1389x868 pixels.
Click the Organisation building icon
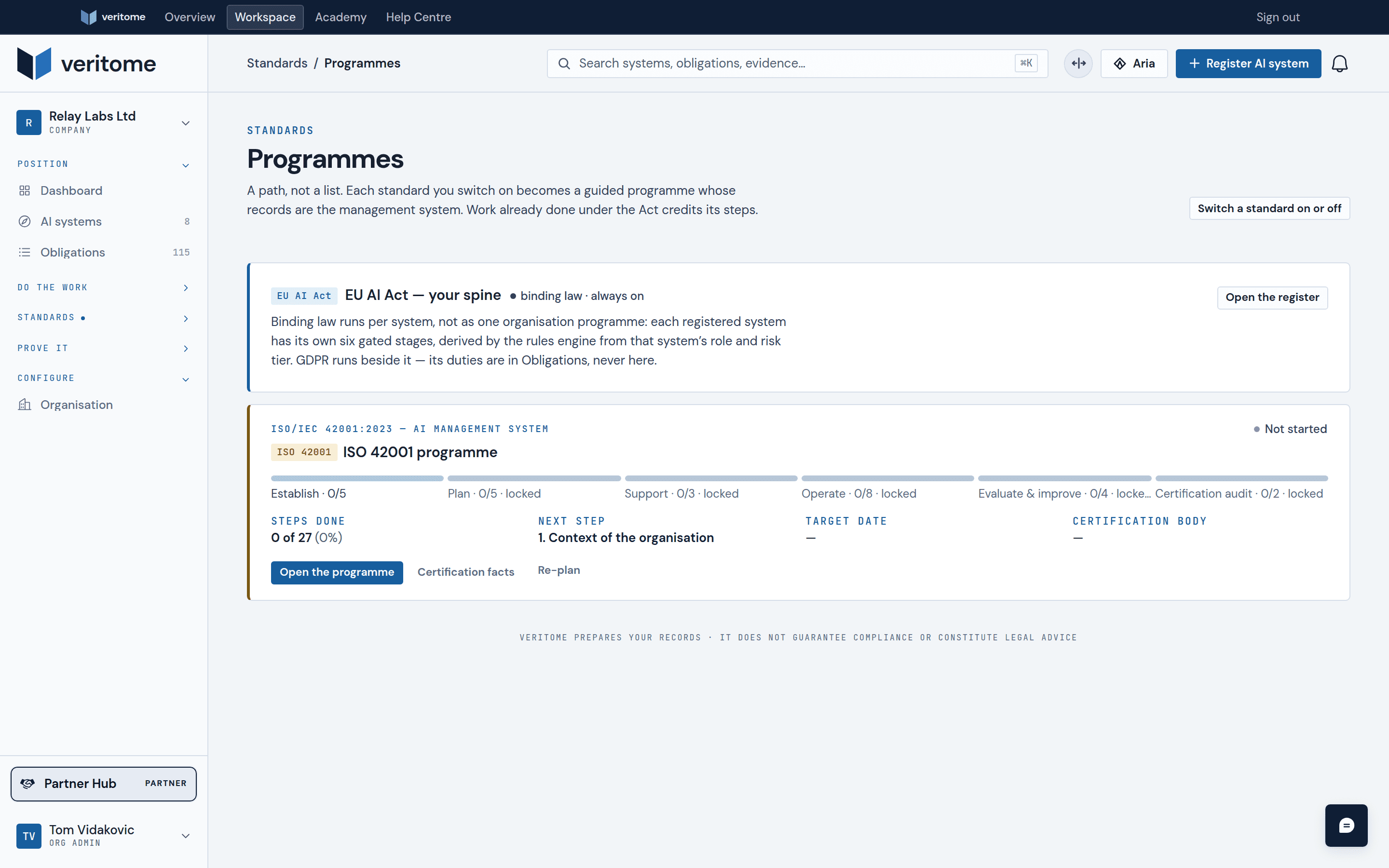(24, 405)
